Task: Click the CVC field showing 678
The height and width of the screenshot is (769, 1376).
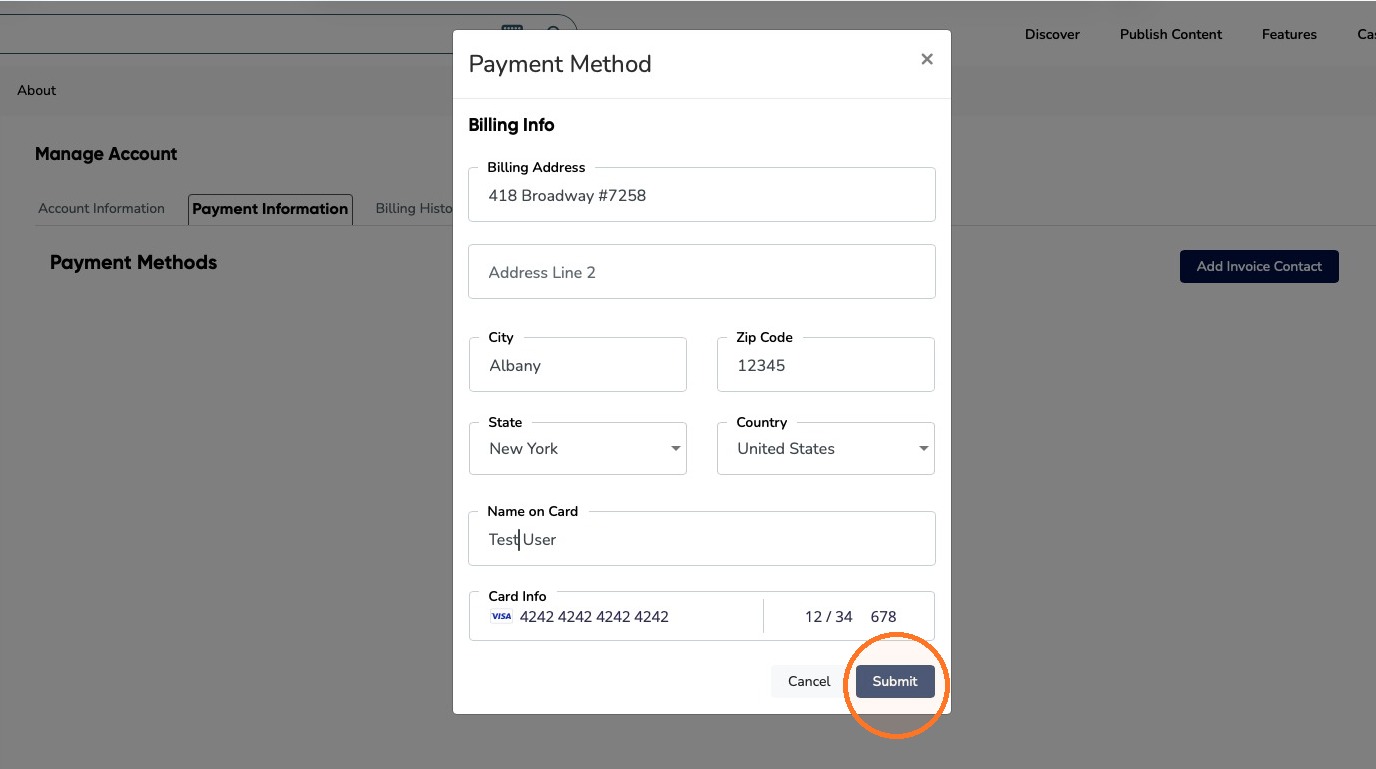Action: click(883, 617)
